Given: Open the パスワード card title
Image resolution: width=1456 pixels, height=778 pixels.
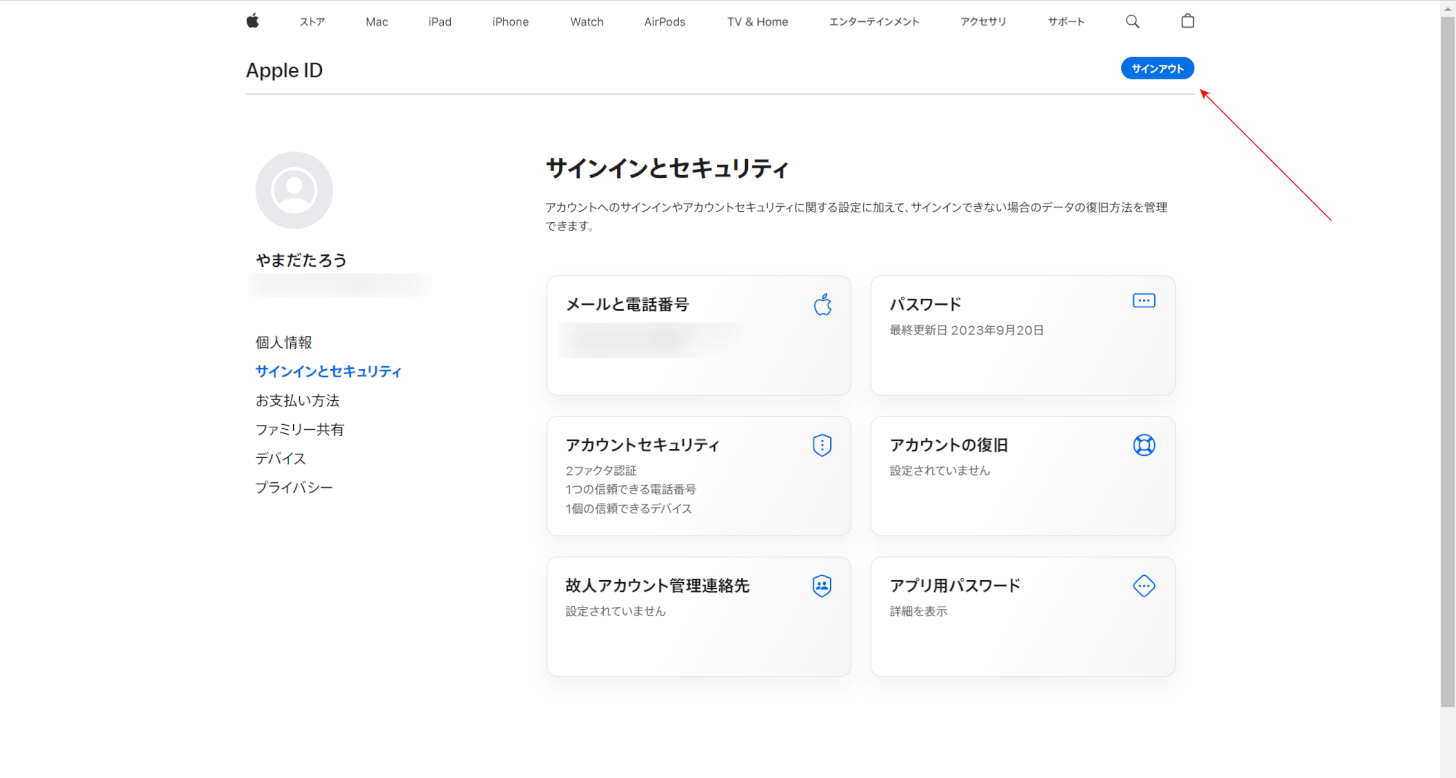Looking at the screenshot, I should [x=926, y=304].
